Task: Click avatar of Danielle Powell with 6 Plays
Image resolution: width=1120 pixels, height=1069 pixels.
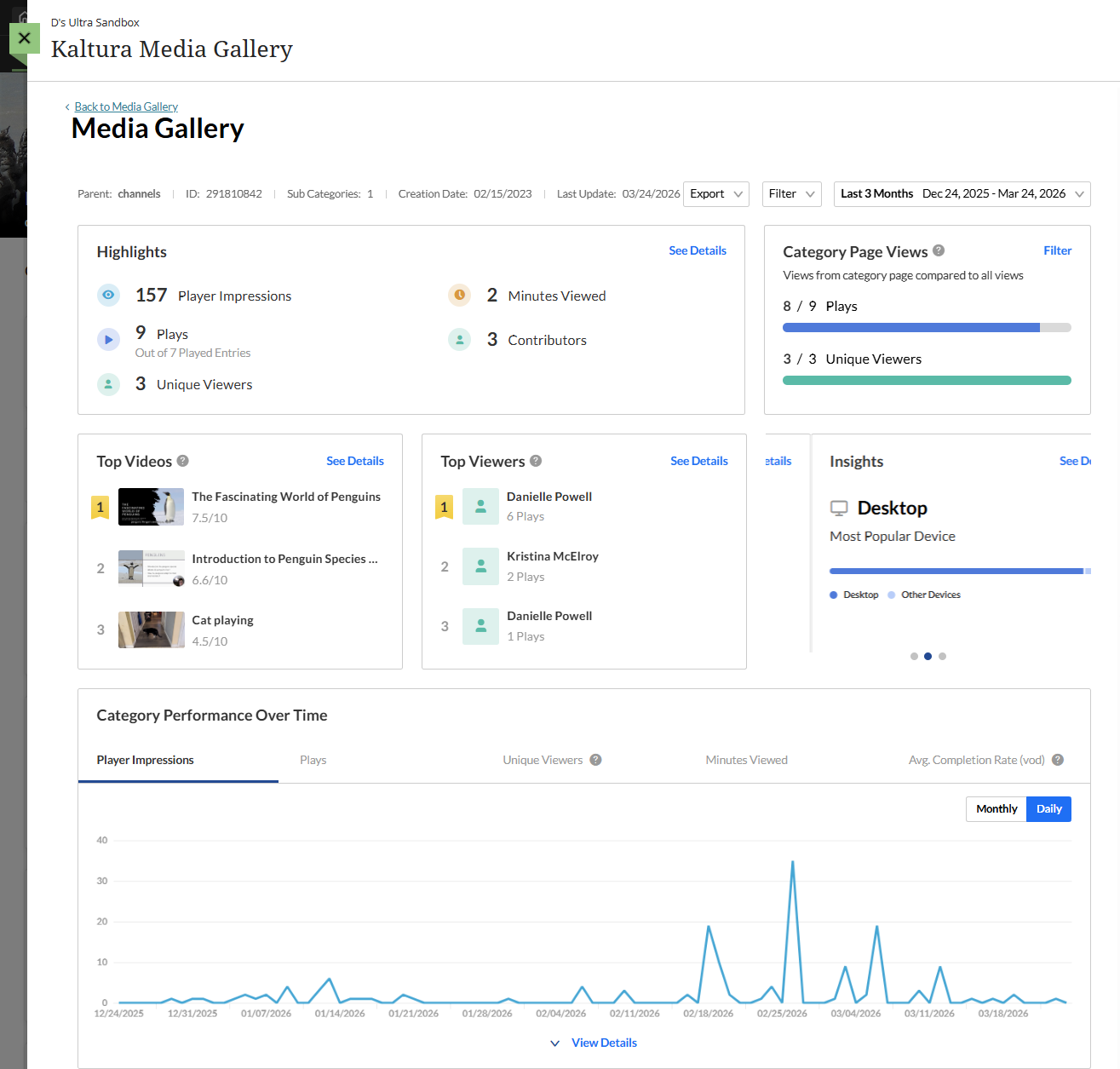Action: coord(480,506)
